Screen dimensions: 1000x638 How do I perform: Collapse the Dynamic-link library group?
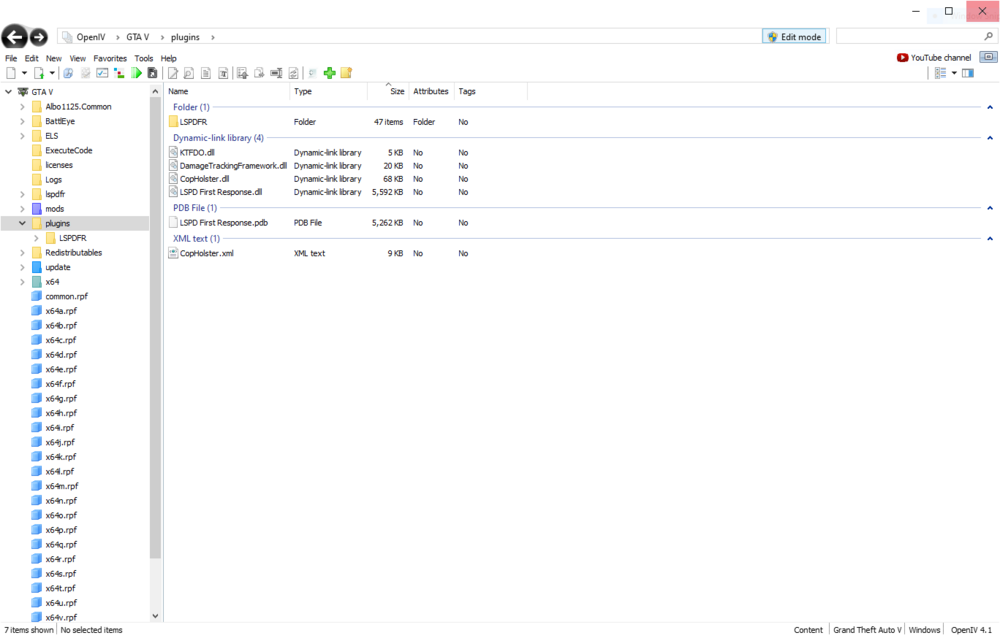[990, 137]
